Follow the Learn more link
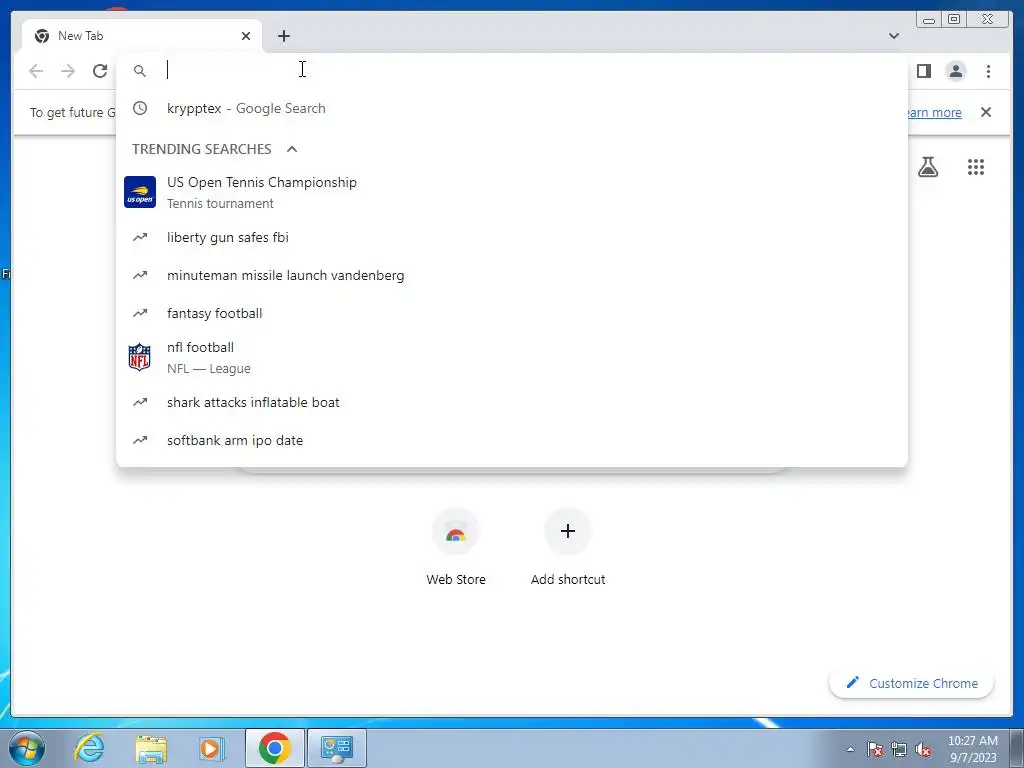 933,112
